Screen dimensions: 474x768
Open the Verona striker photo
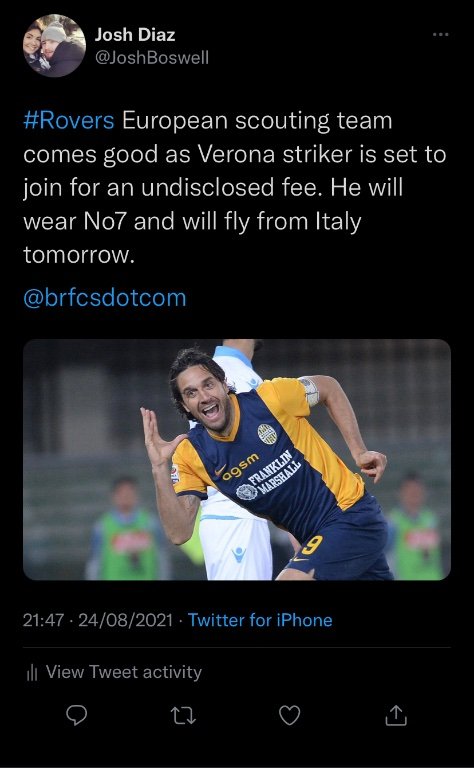(x=237, y=459)
